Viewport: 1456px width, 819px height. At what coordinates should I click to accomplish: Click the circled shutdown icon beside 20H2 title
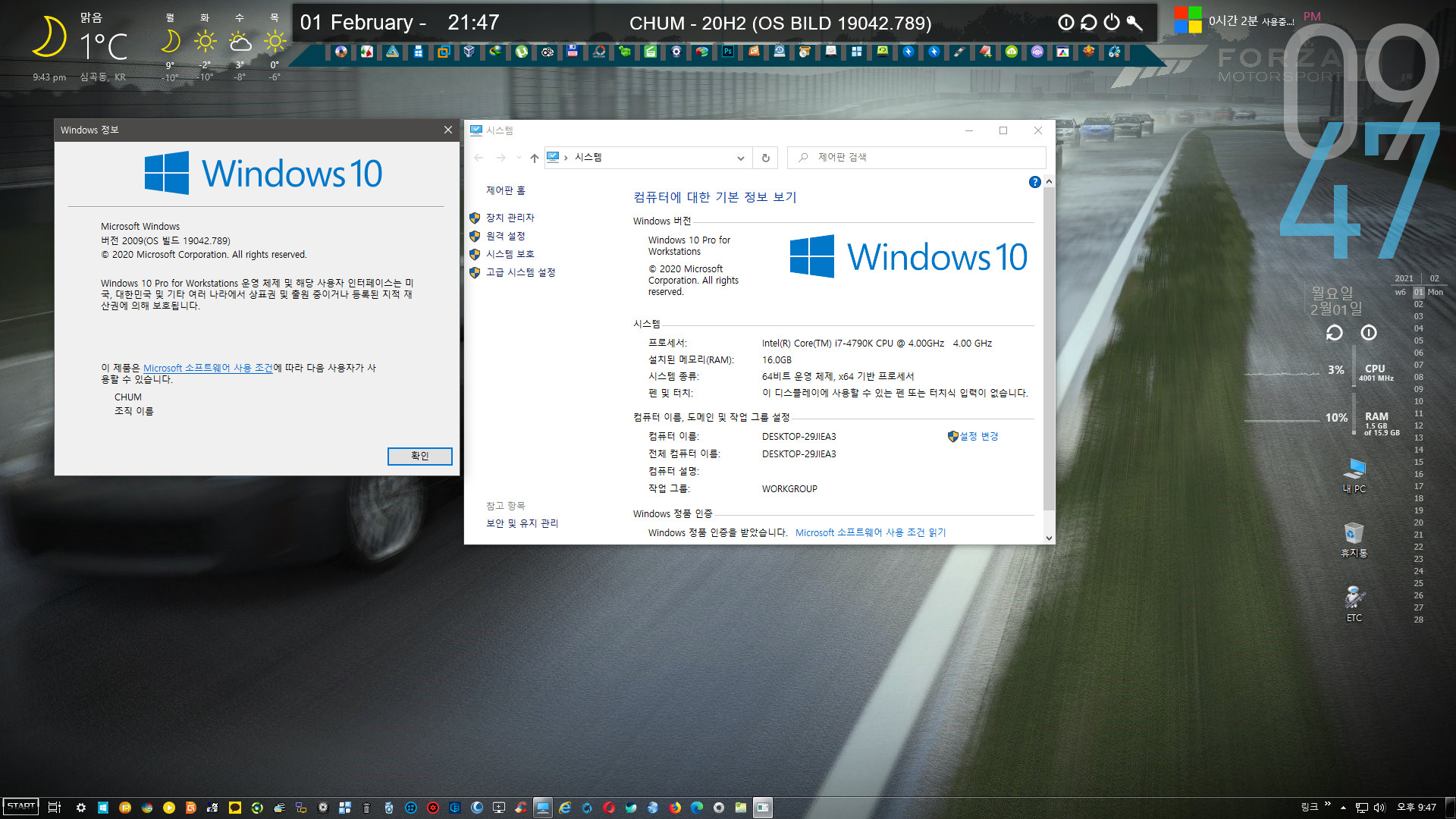point(1066,22)
